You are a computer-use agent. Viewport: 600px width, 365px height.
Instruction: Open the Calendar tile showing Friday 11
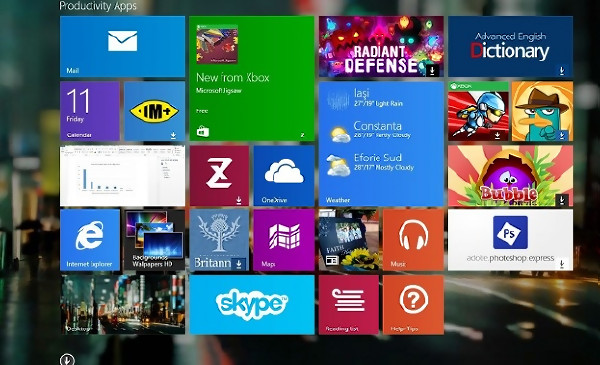point(90,111)
